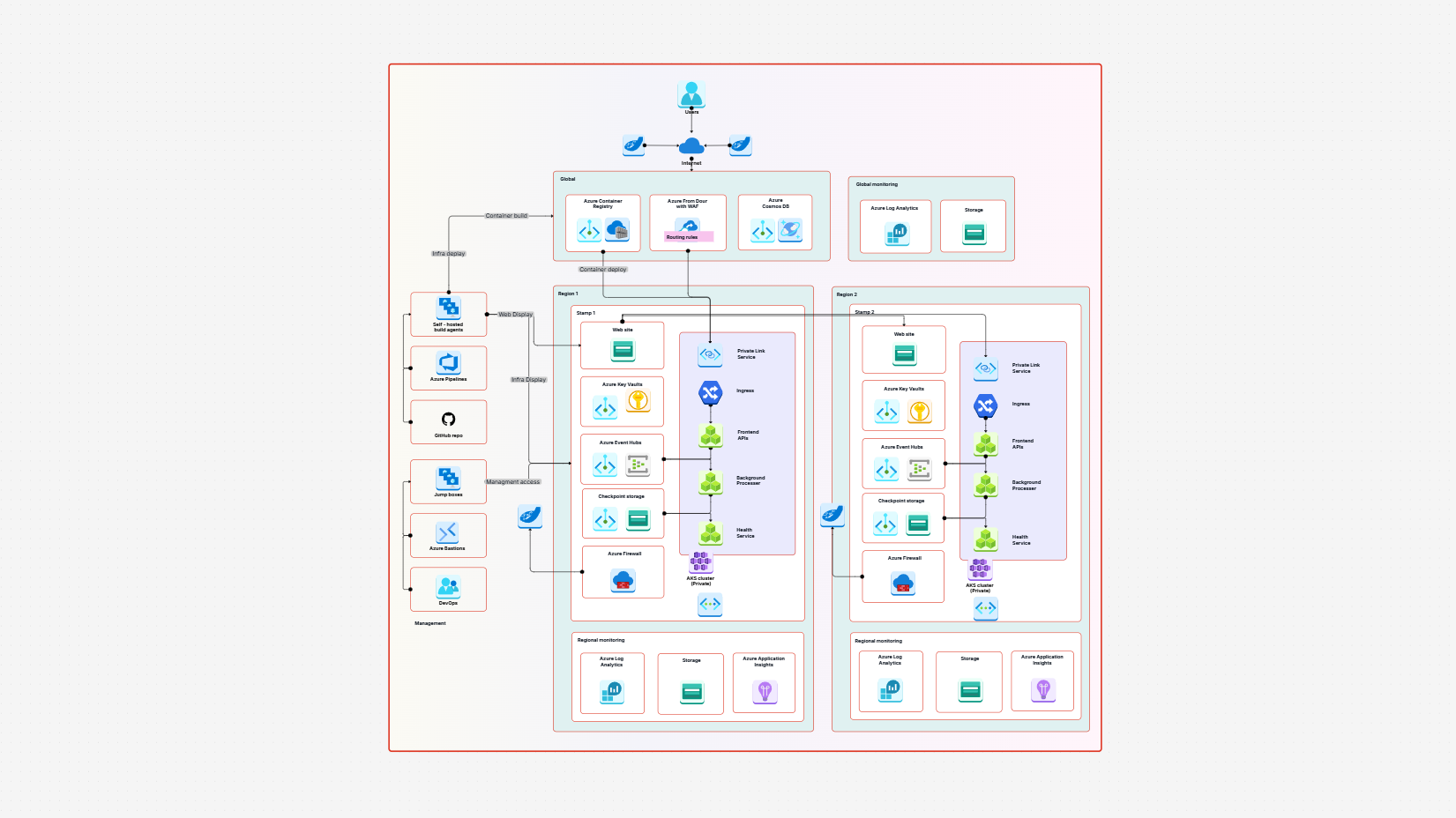This screenshot has height=818, width=1456.
Task: Toggle the Private Link Service node in Region 2
Action: [x=984, y=368]
